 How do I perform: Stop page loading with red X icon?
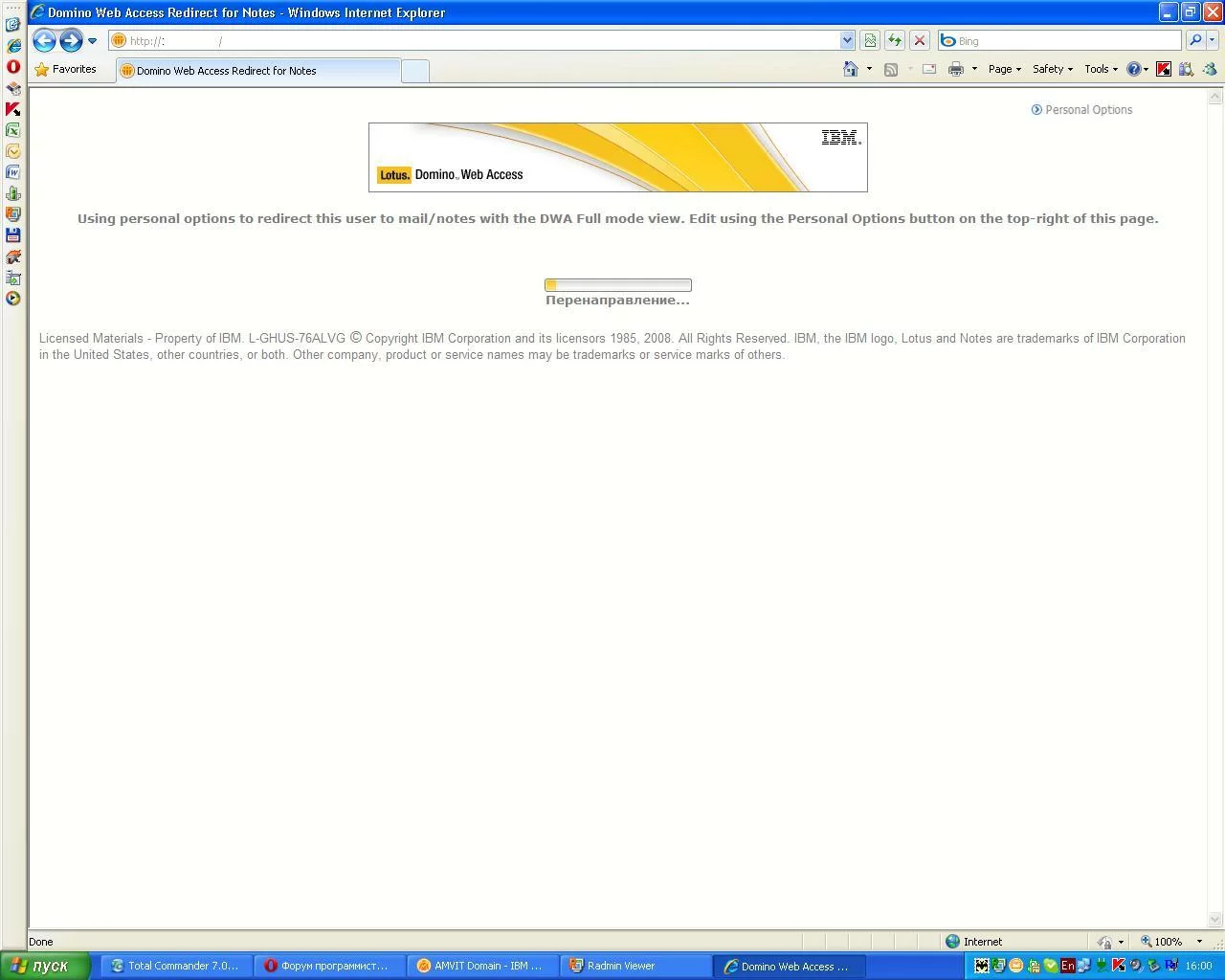point(919,40)
